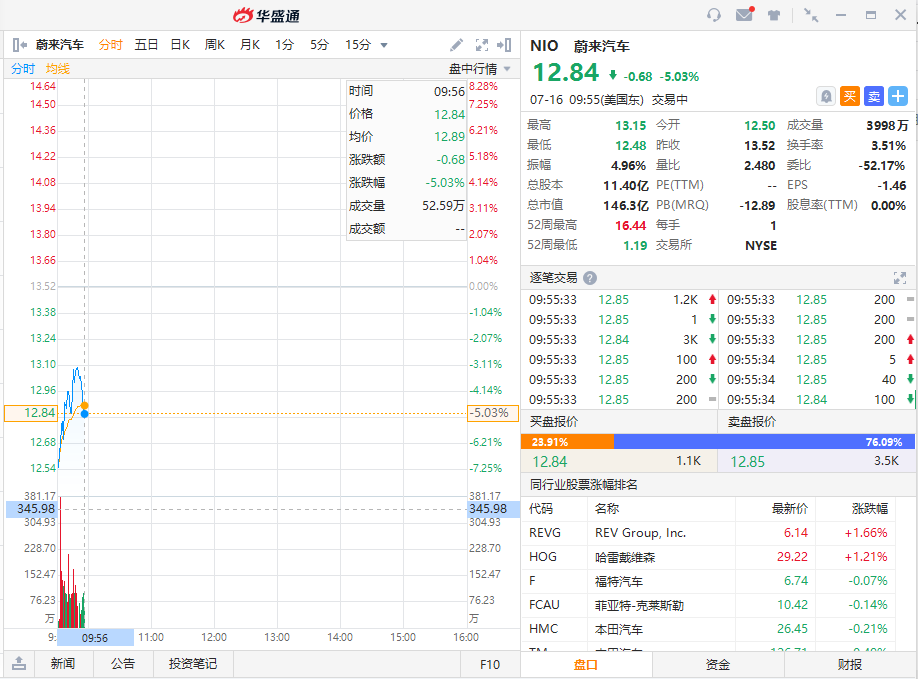The height and width of the screenshot is (679, 918).
Task: Open the skin theme shirt icon
Action: click(774, 15)
